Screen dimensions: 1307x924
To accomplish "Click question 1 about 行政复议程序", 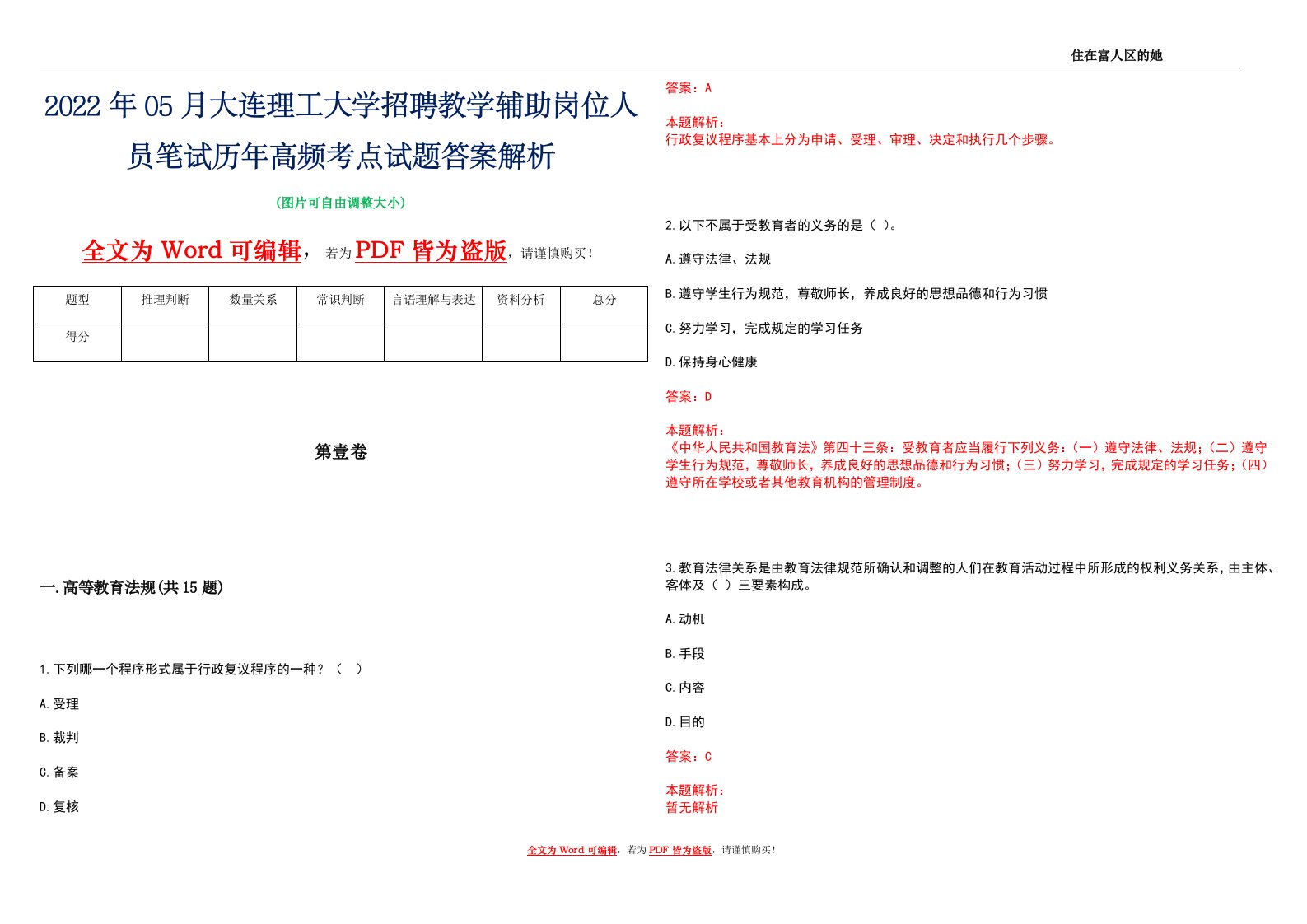I will tap(201, 670).
